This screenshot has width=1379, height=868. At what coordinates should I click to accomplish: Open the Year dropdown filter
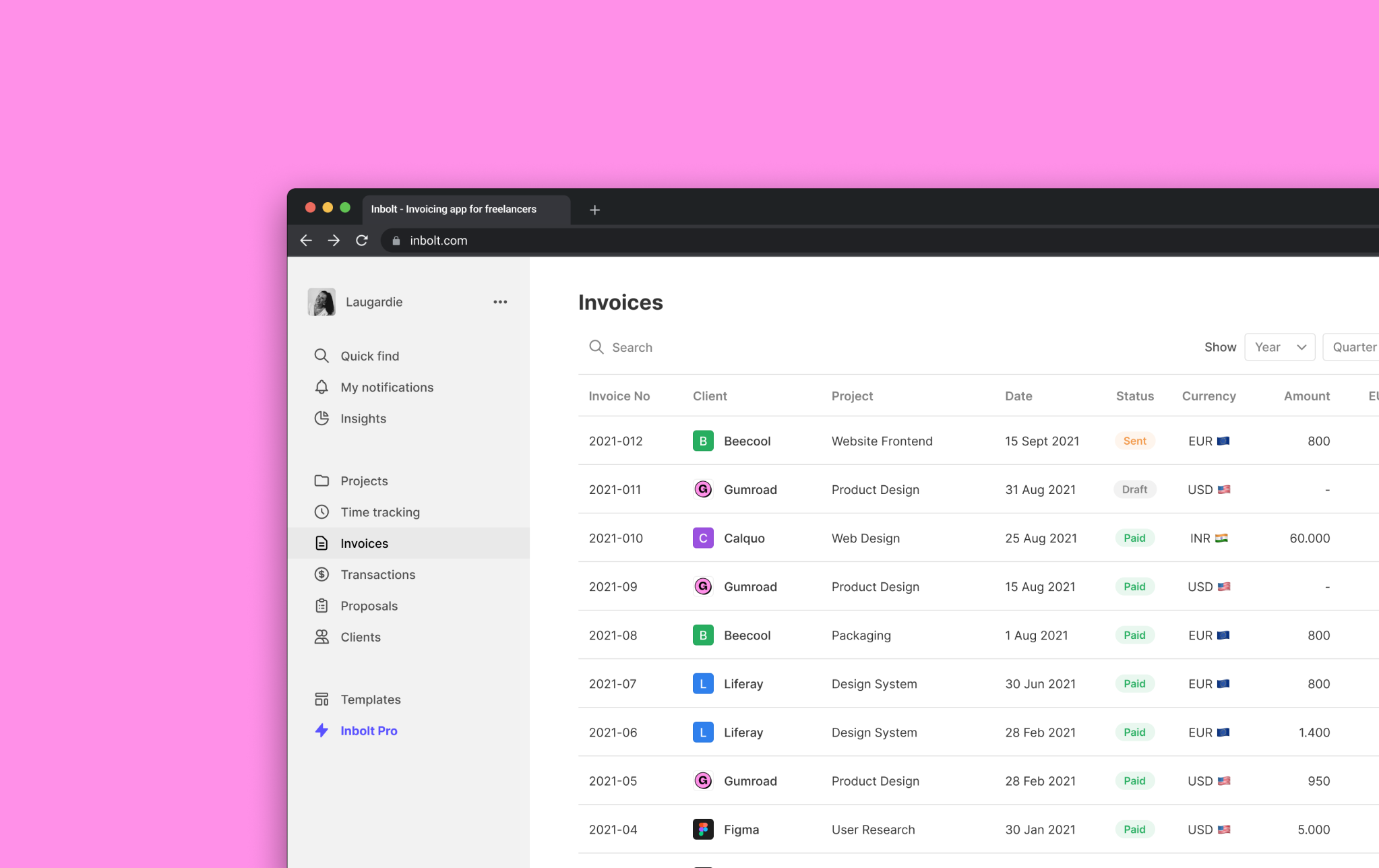pyautogui.click(x=1280, y=347)
